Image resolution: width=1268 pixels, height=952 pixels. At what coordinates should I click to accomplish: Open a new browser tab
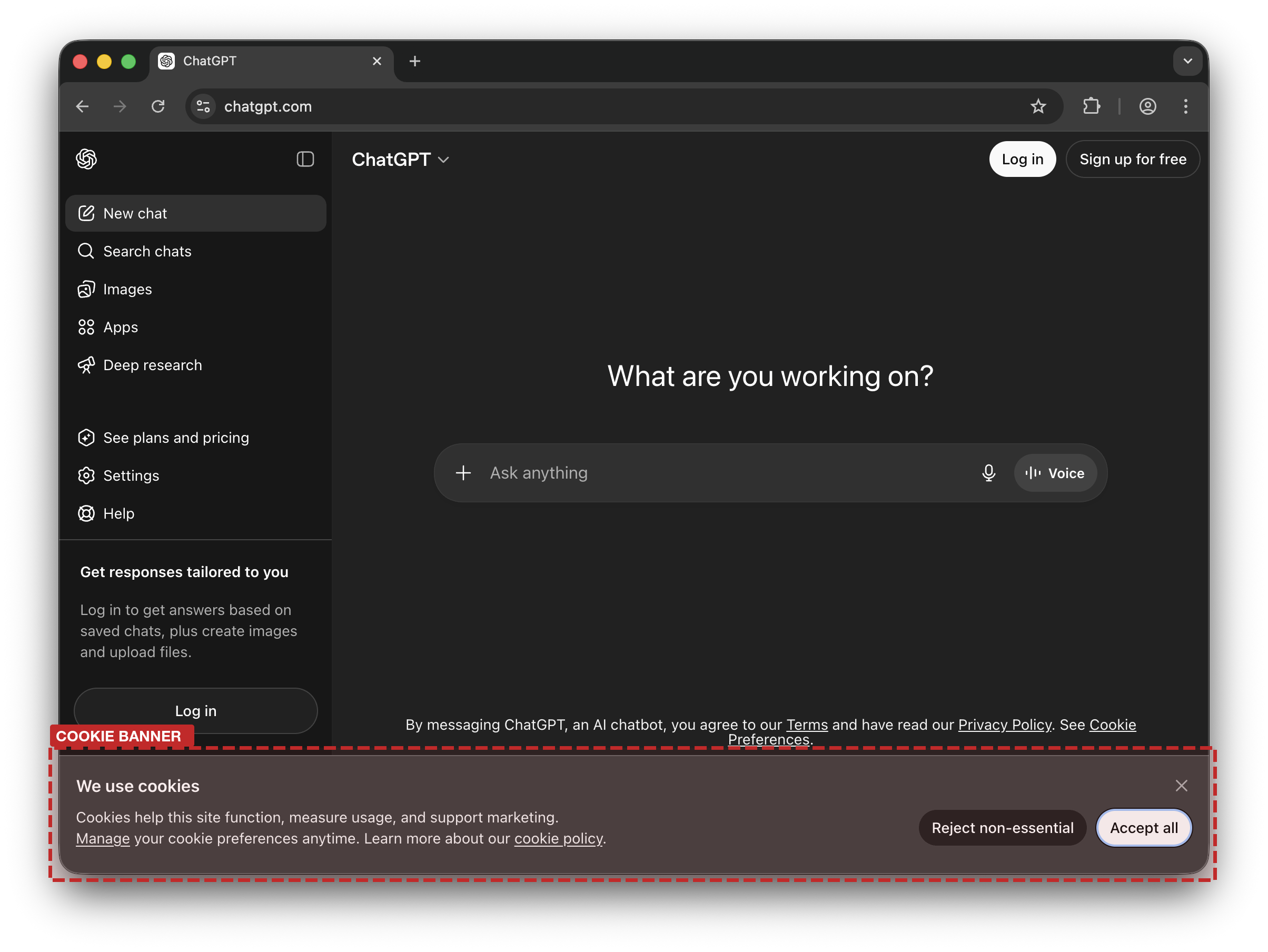click(x=415, y=61)
